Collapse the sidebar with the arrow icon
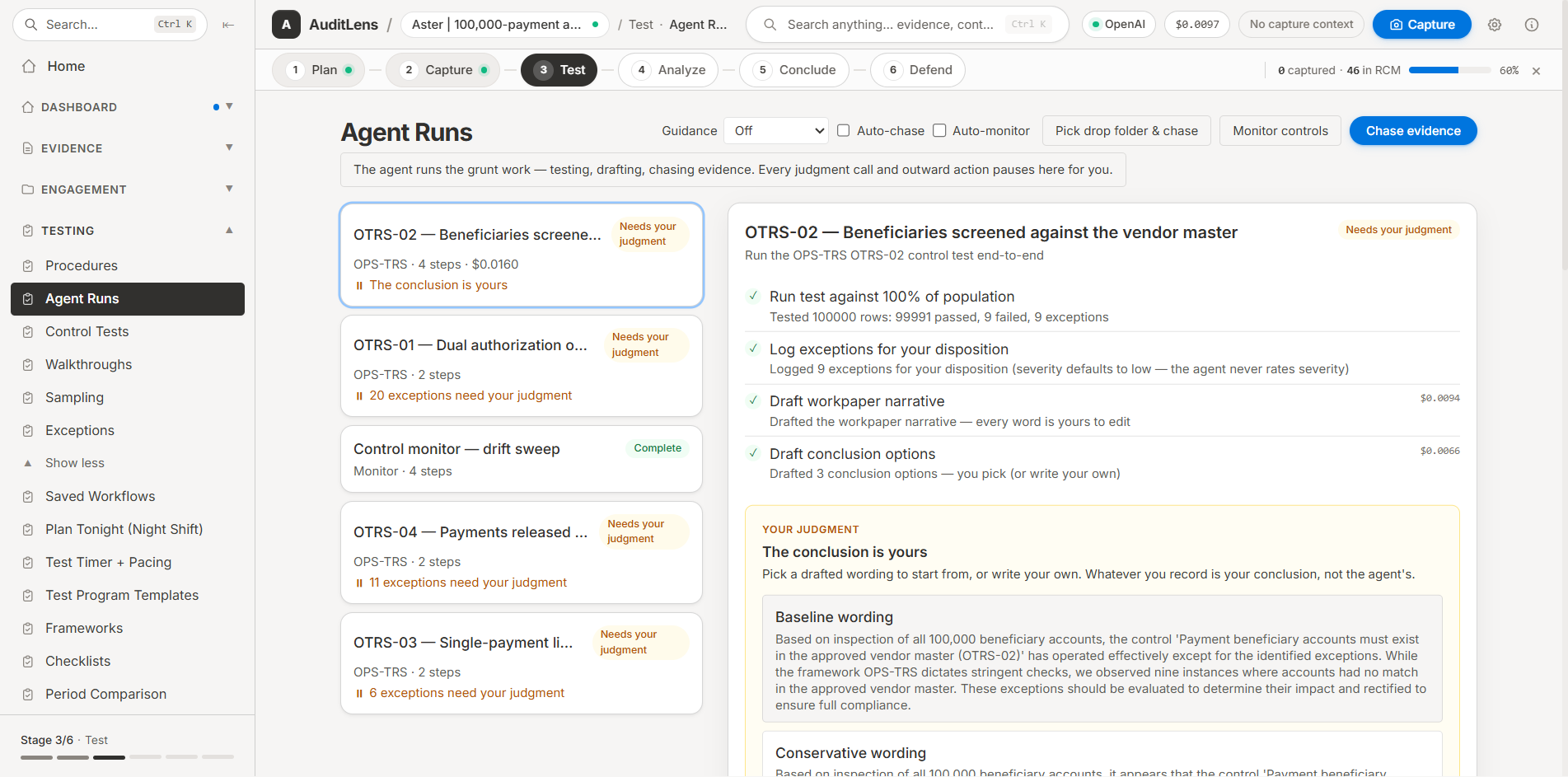The height and width of the screenshot is (777, 1568). pos(228,25)
